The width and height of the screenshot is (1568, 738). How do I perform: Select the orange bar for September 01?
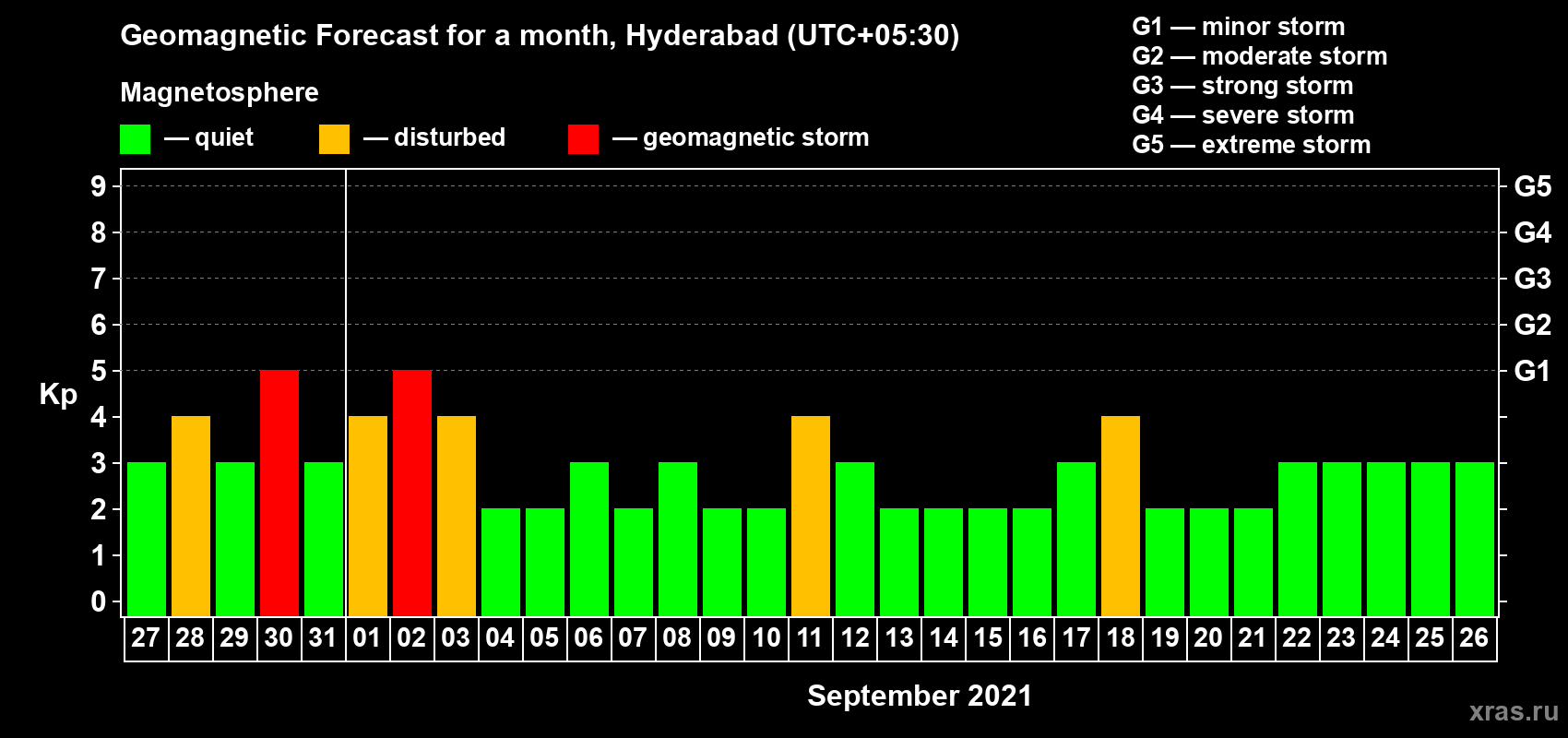coord(368,516)
